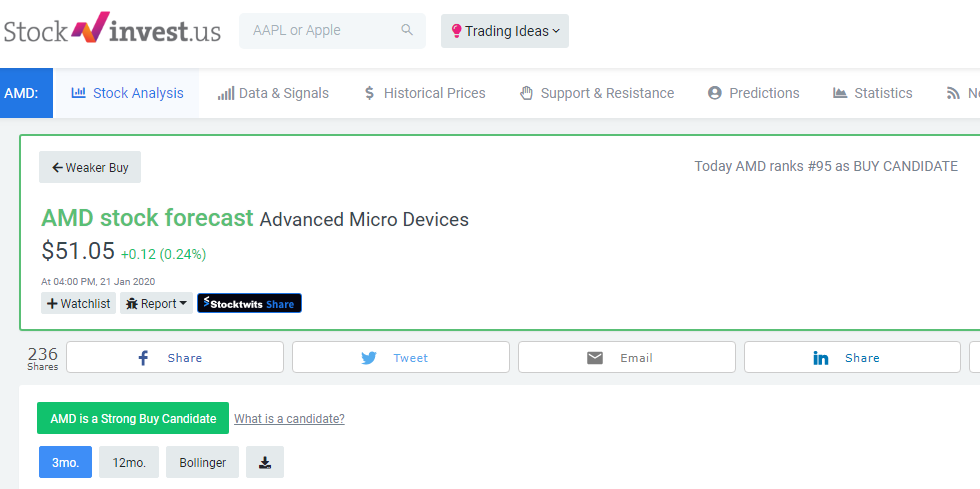980x489 pixels.
Task: Toggle Bollinger bands on chart
Action: tap(202, 462)
